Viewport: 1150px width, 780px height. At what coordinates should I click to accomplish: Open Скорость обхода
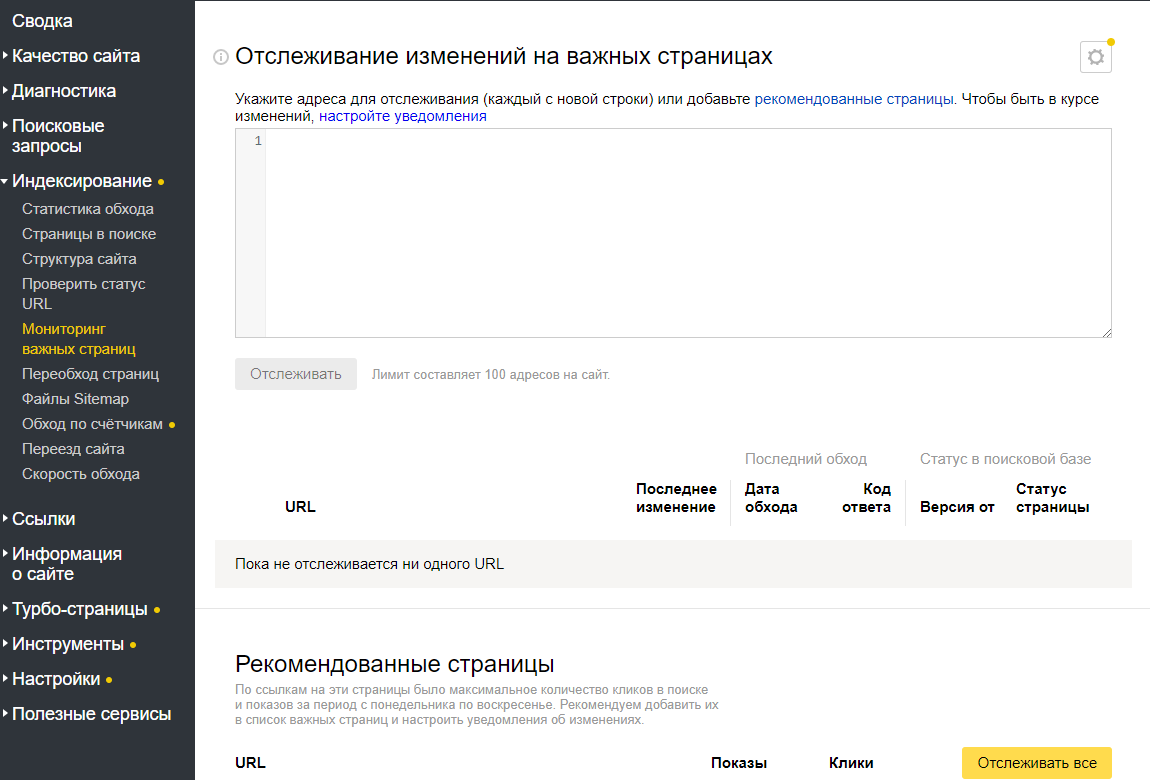click(81, 474)
